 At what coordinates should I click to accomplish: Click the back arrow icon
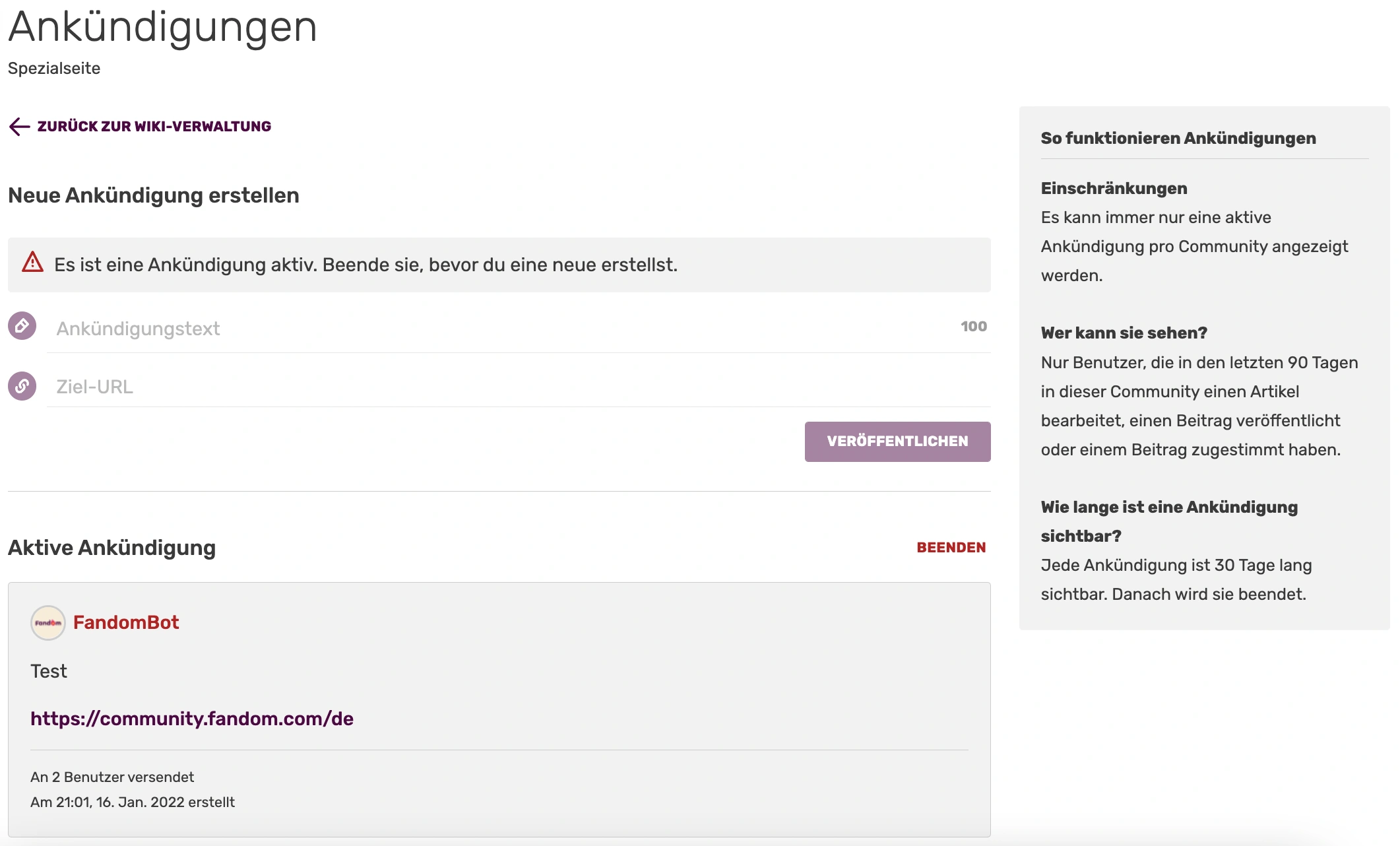20,127
